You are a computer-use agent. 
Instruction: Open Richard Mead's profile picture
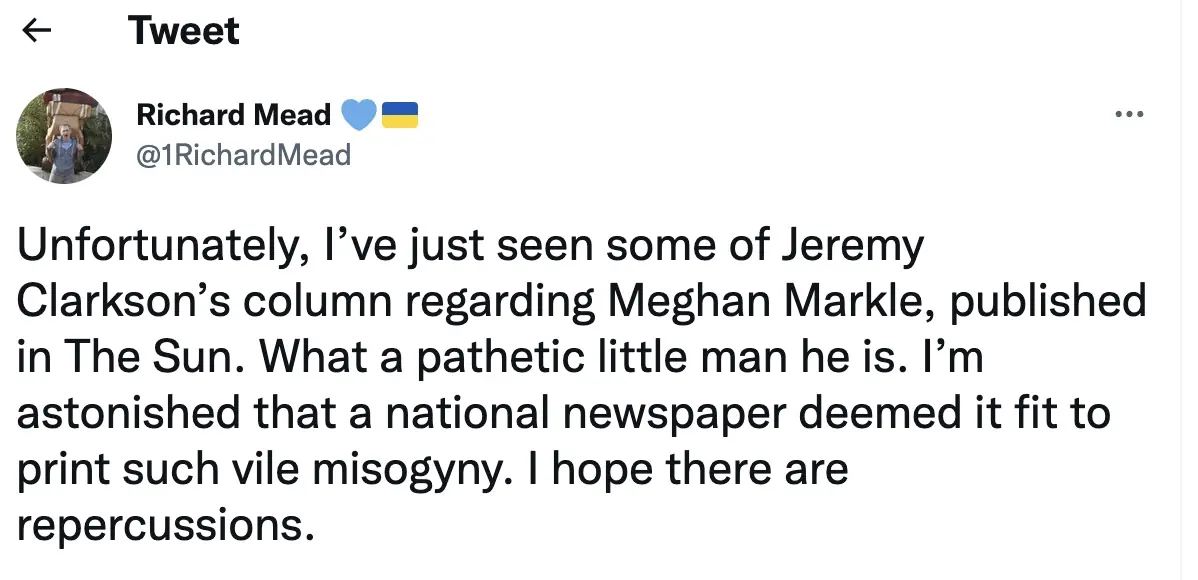64,135
